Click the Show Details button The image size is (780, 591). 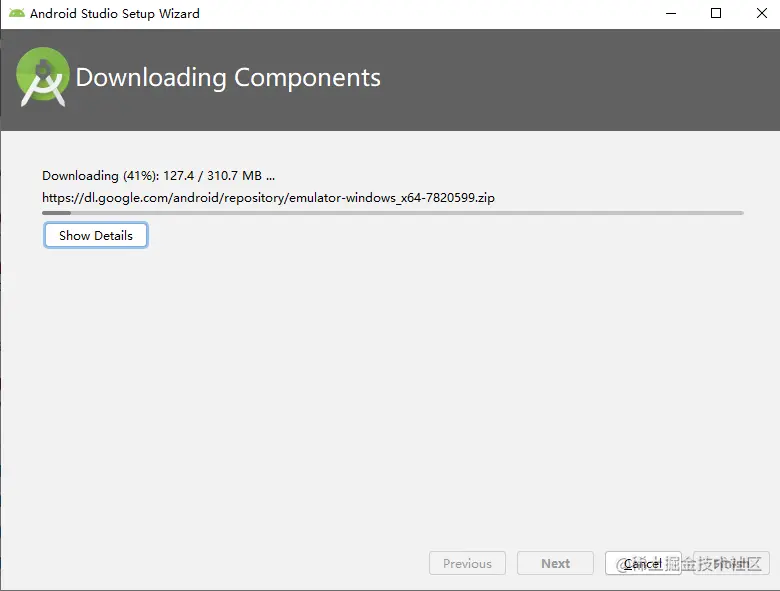(x=96, y=235)
